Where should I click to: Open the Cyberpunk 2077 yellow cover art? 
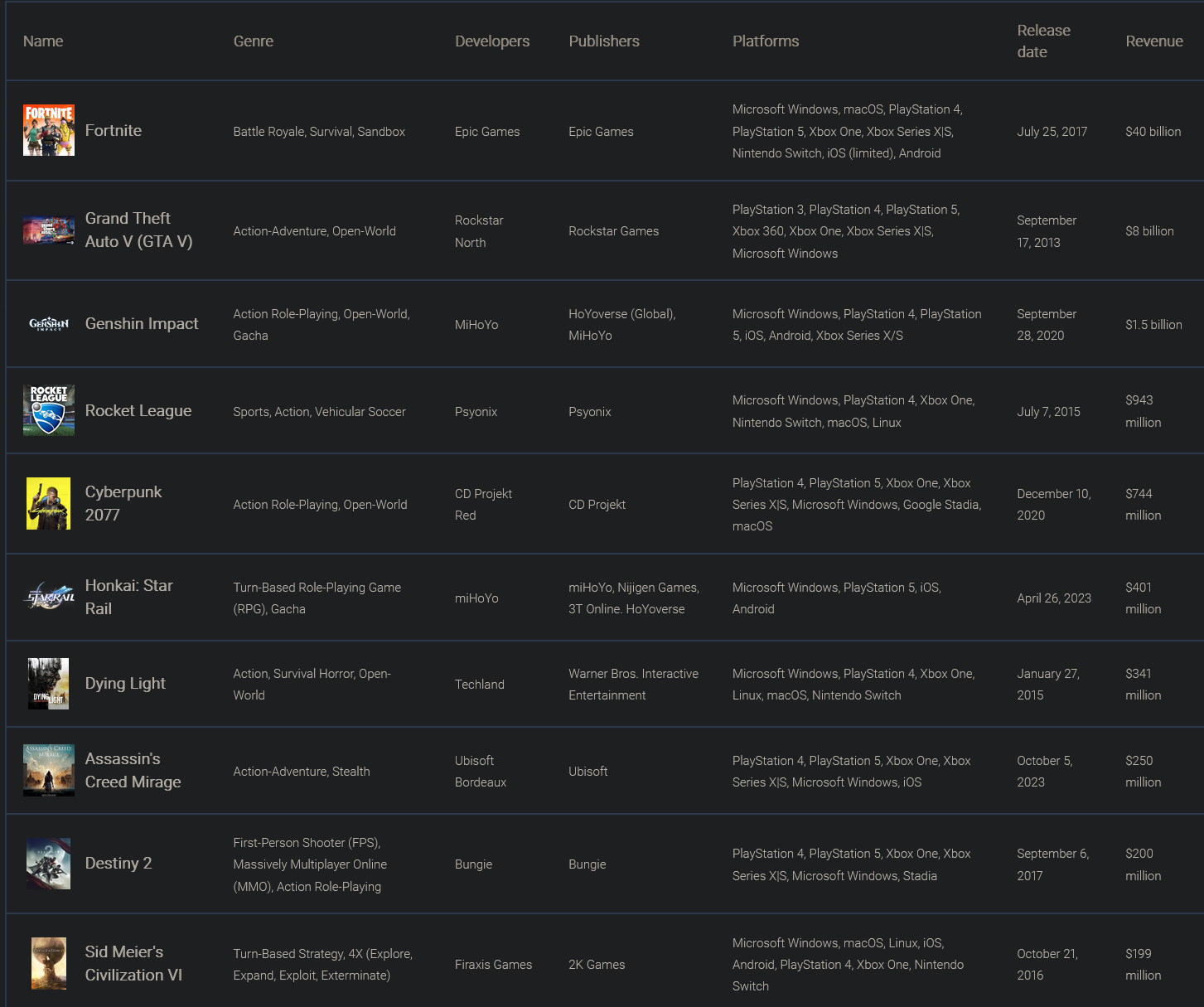point(49,504)
